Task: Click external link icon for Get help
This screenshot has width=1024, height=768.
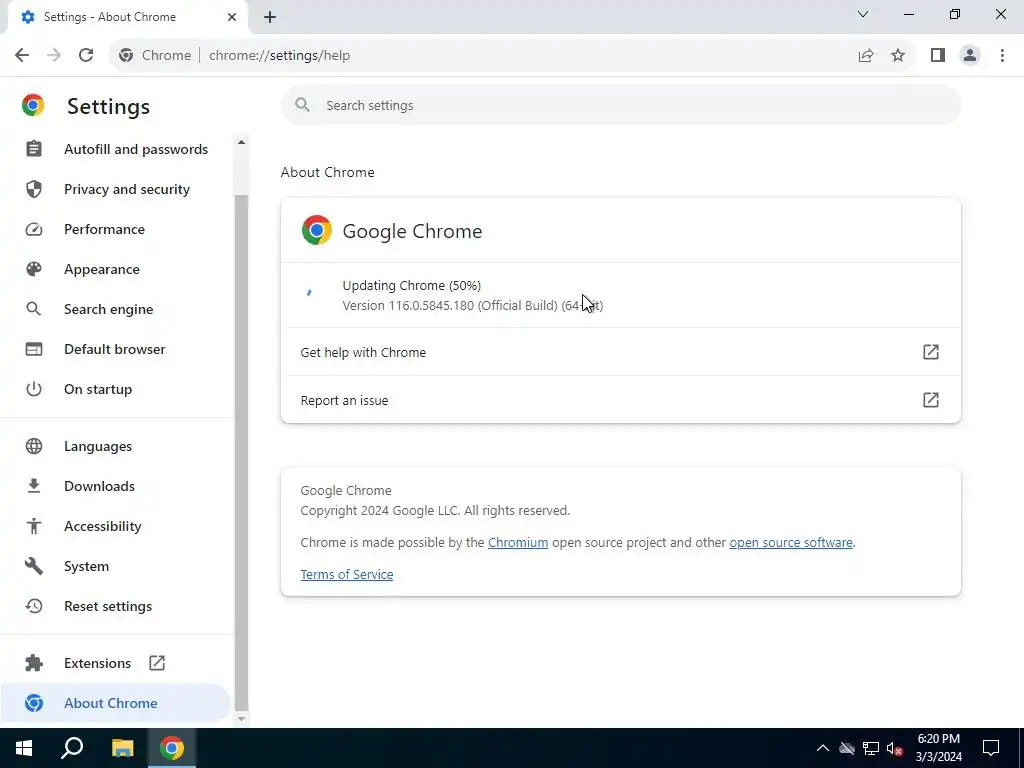Action: (931, 352)
